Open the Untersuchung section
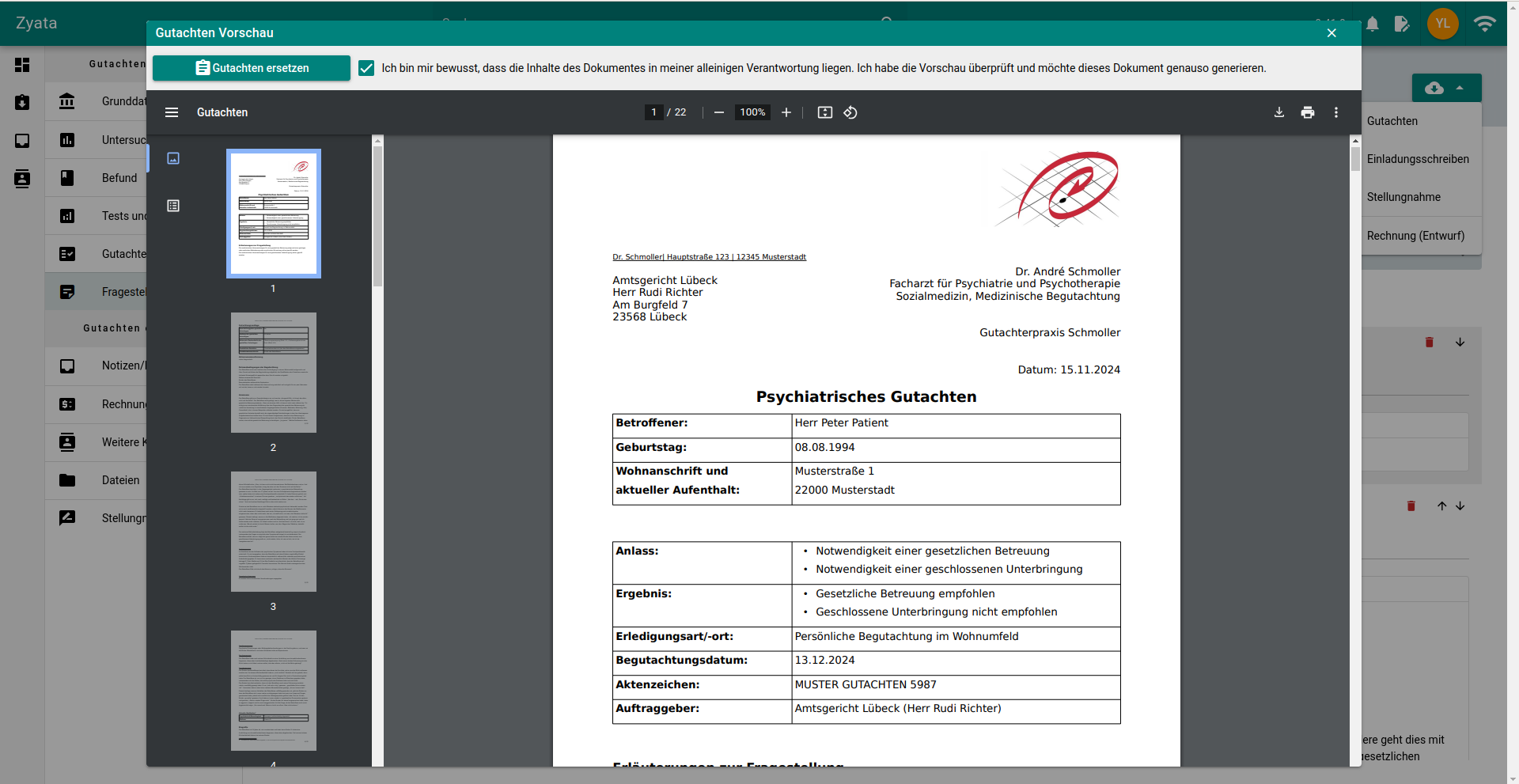1519x784 pixels. point(96,140)
